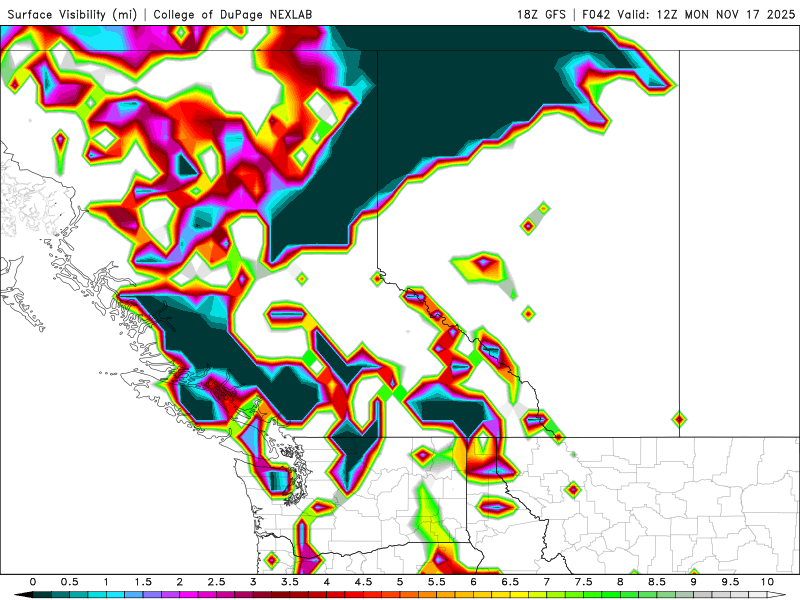Screen dimensions: 800x600
Task: Click the '3' legend scale label
Action: pos(253,582)
